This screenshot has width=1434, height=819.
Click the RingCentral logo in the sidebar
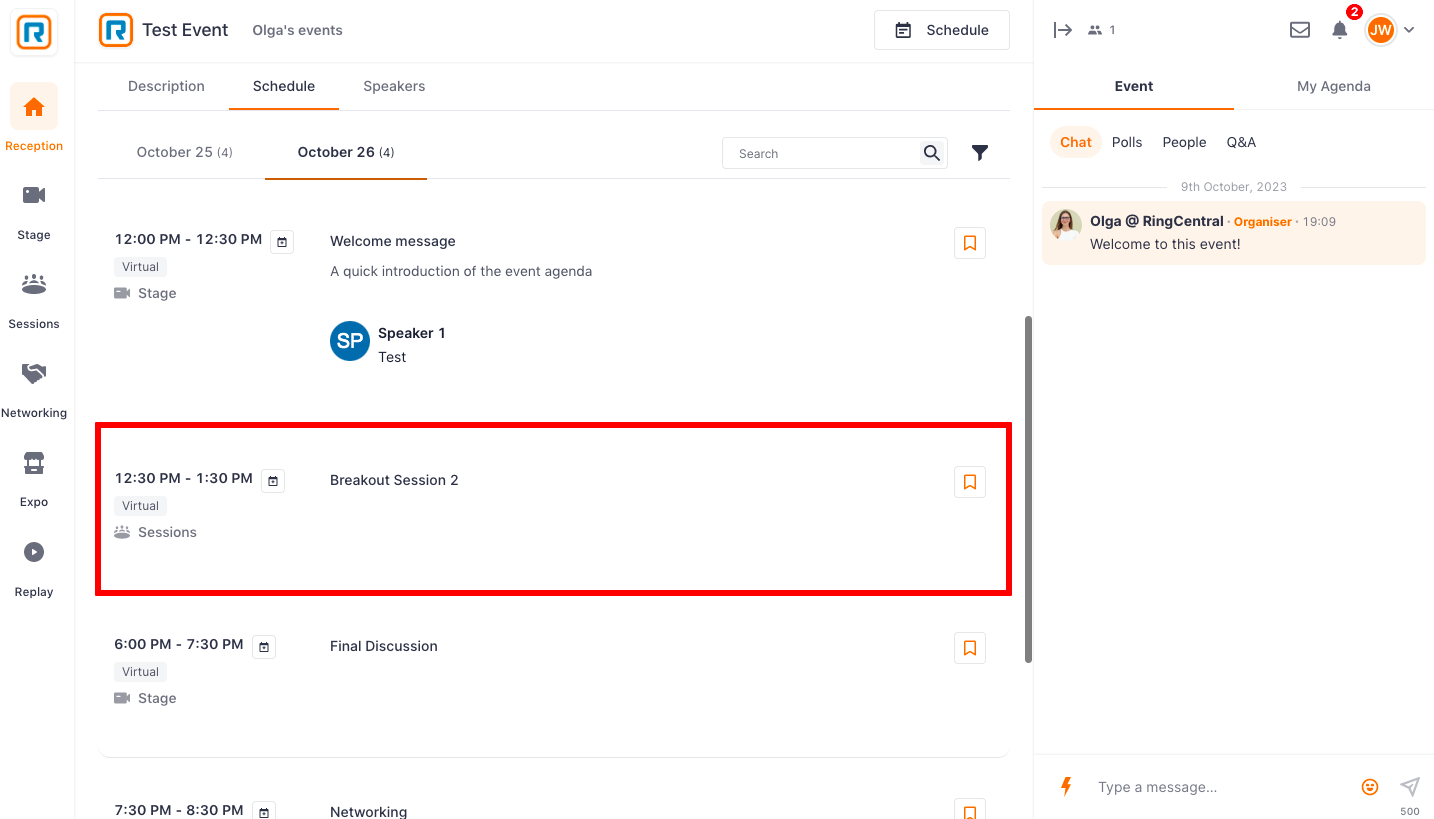point(34,33)
